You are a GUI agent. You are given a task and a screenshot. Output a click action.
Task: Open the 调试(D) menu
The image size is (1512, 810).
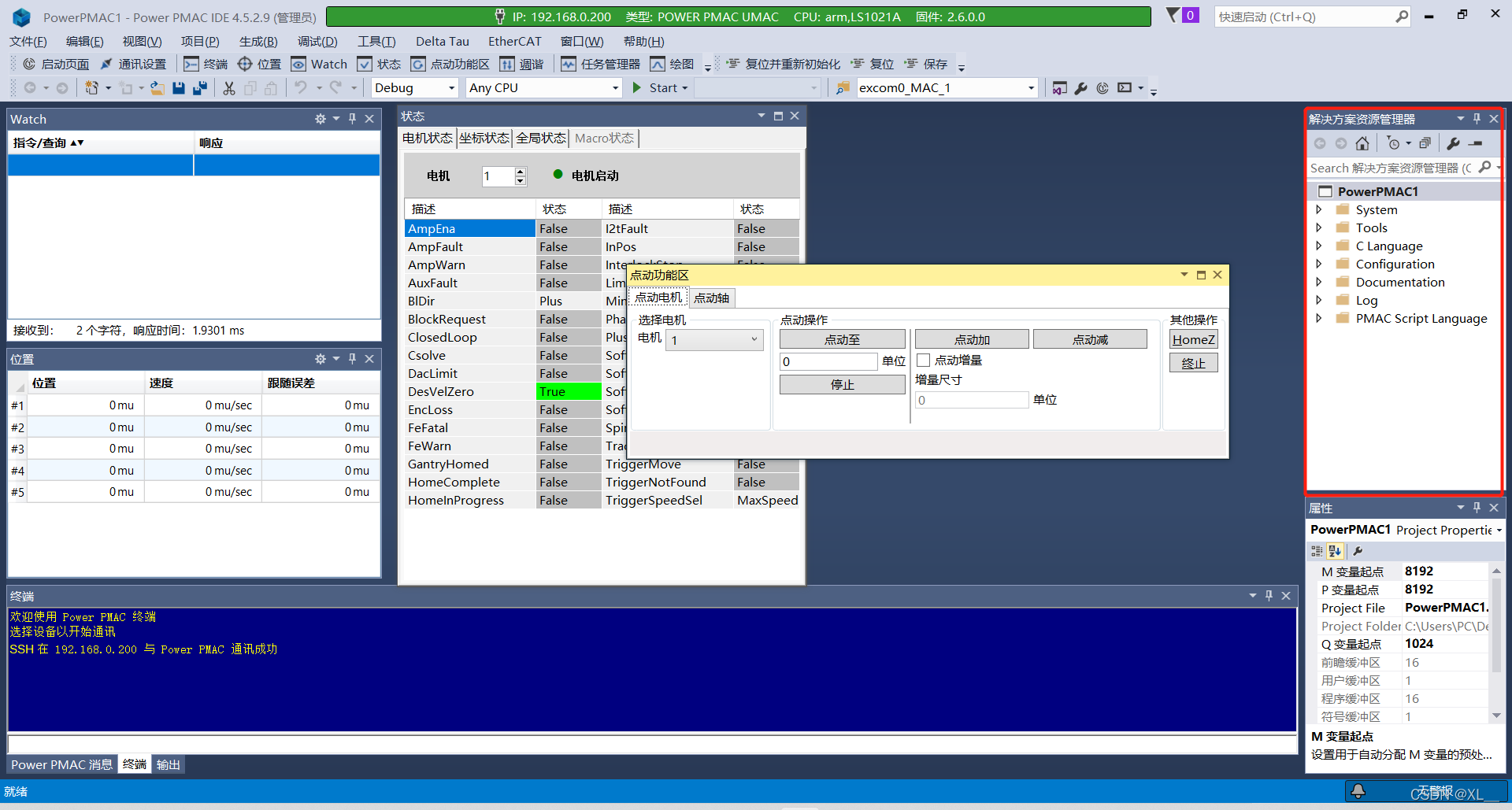317,42
